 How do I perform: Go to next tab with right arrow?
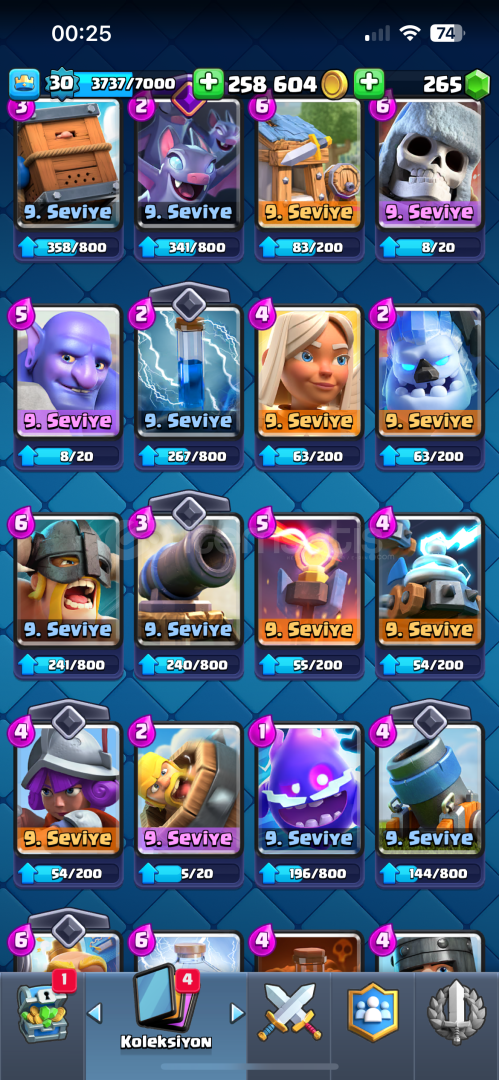point(237,1012)
